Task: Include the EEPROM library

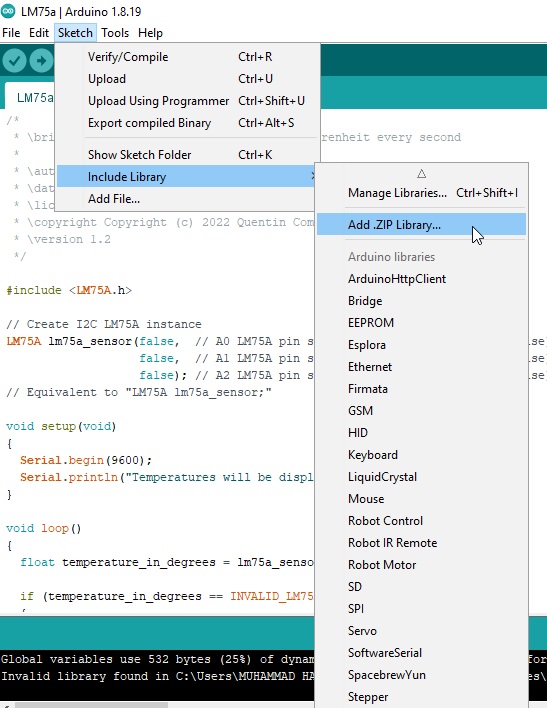Action: tap(421, 323)
